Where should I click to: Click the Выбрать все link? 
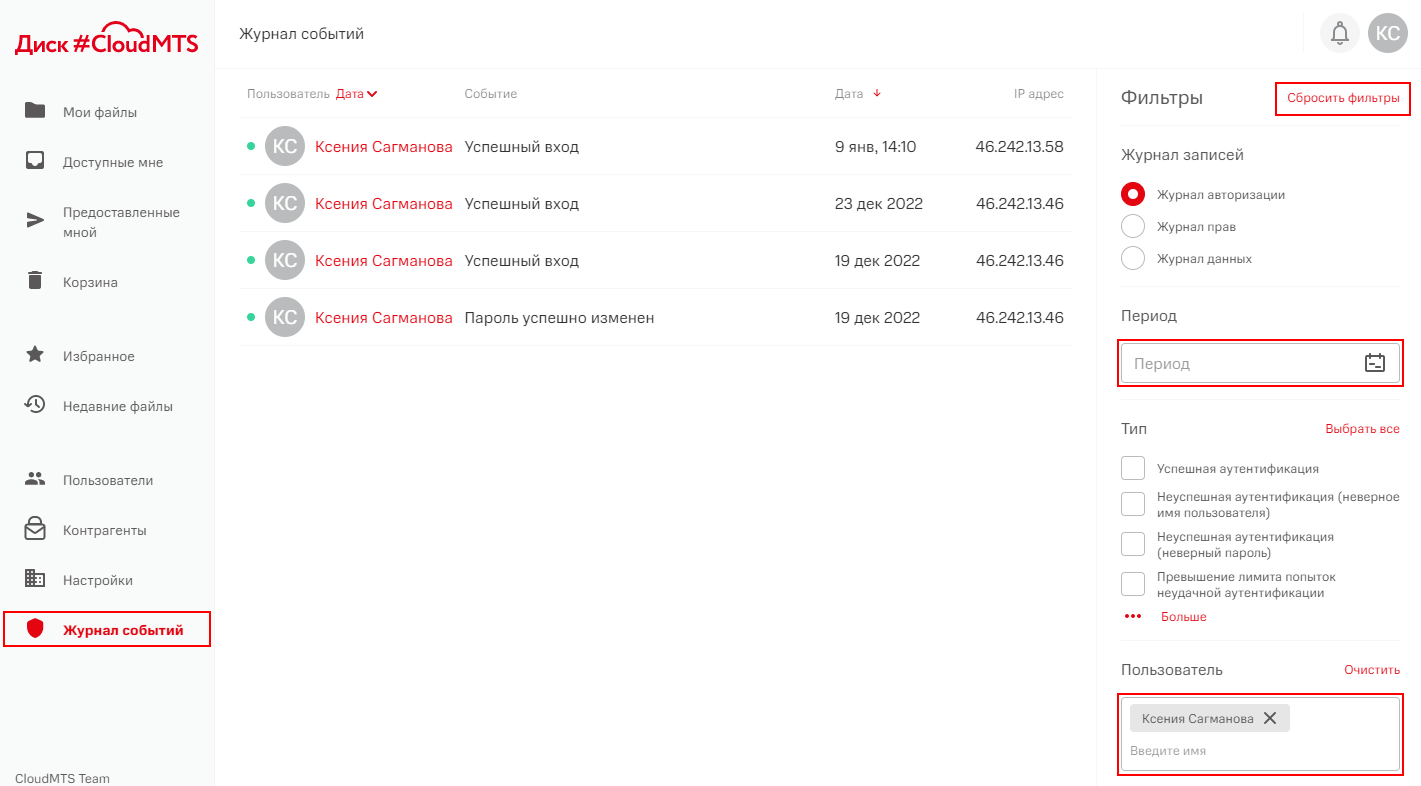click(1362, 429)
